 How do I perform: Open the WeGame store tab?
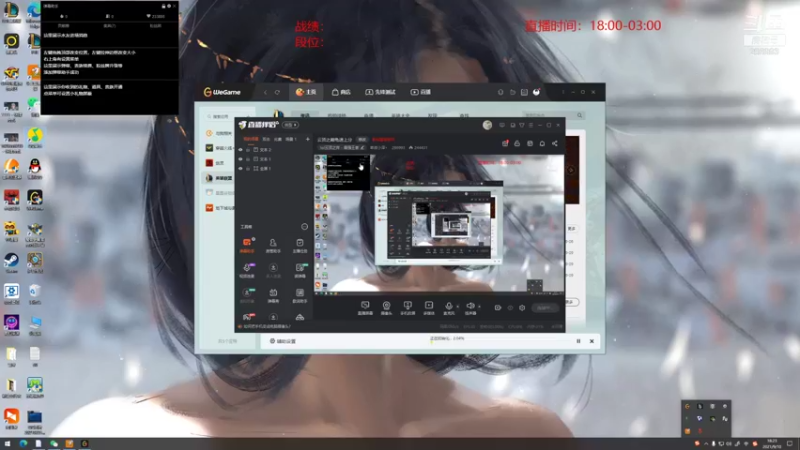341,92
